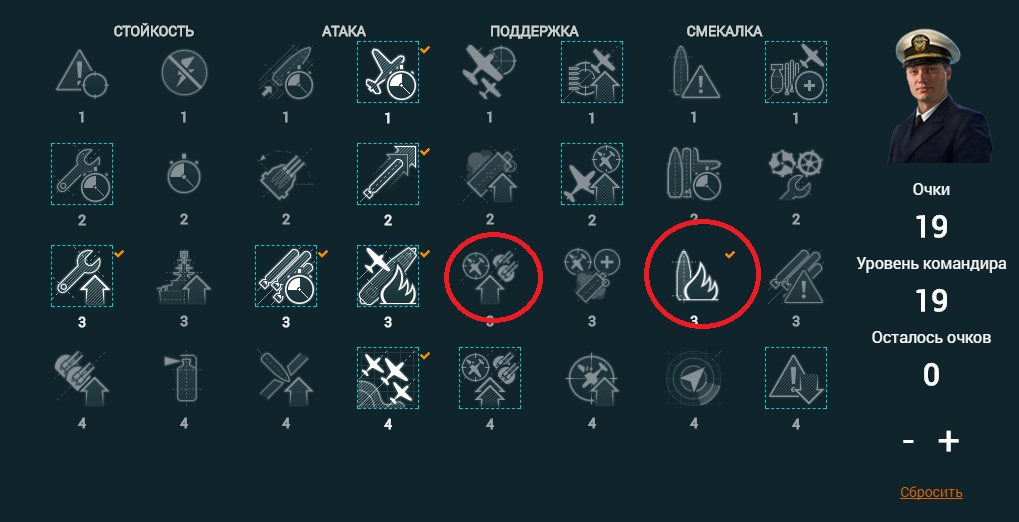Select the wrench-with-timer repair skill
The image size is (1019, 522).
(x=82, y=174)
